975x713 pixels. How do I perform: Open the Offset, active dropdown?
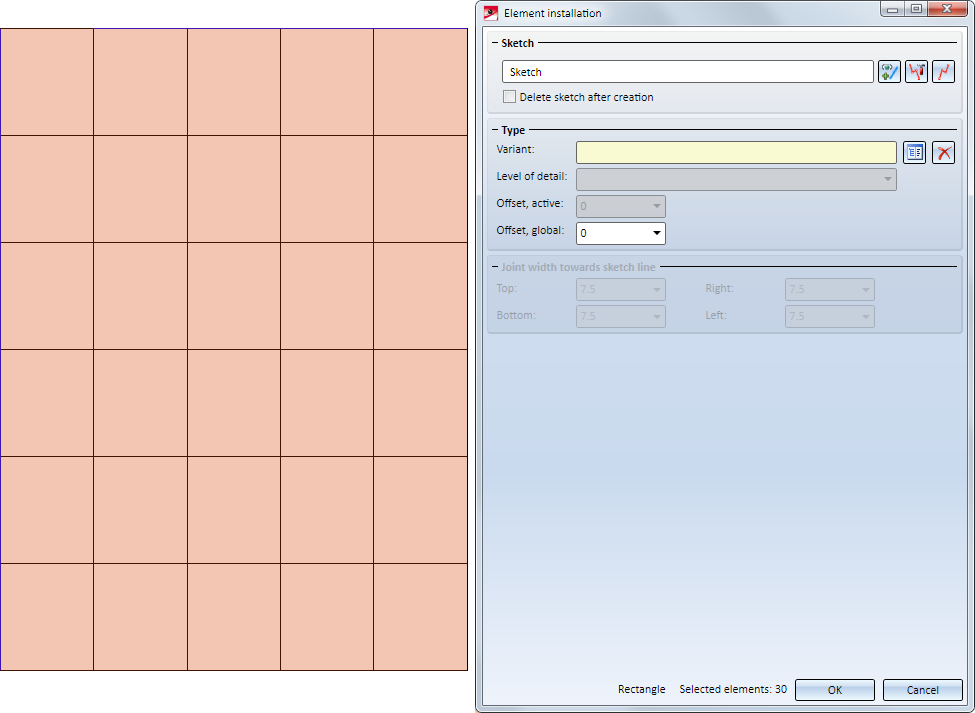621,206
